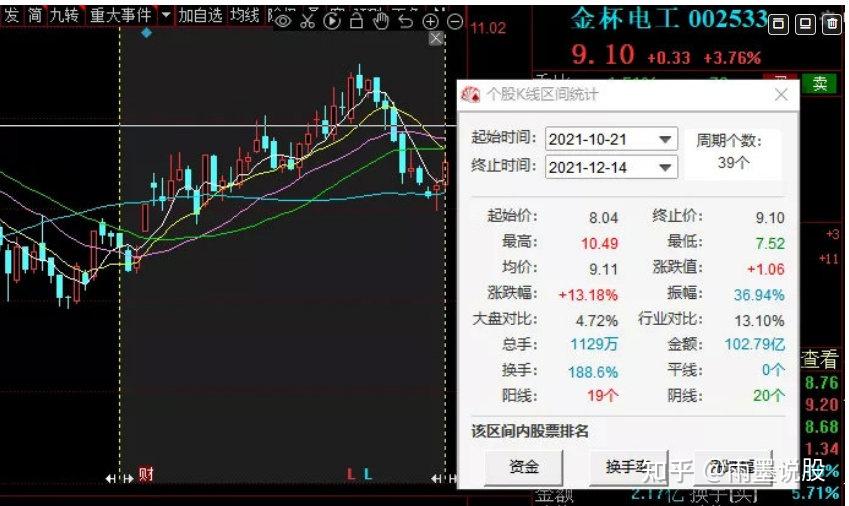Open the end date 2021-12-14 dropdown arrow
The width and height of the screenshot is (849, 506).
coord(665,167)
